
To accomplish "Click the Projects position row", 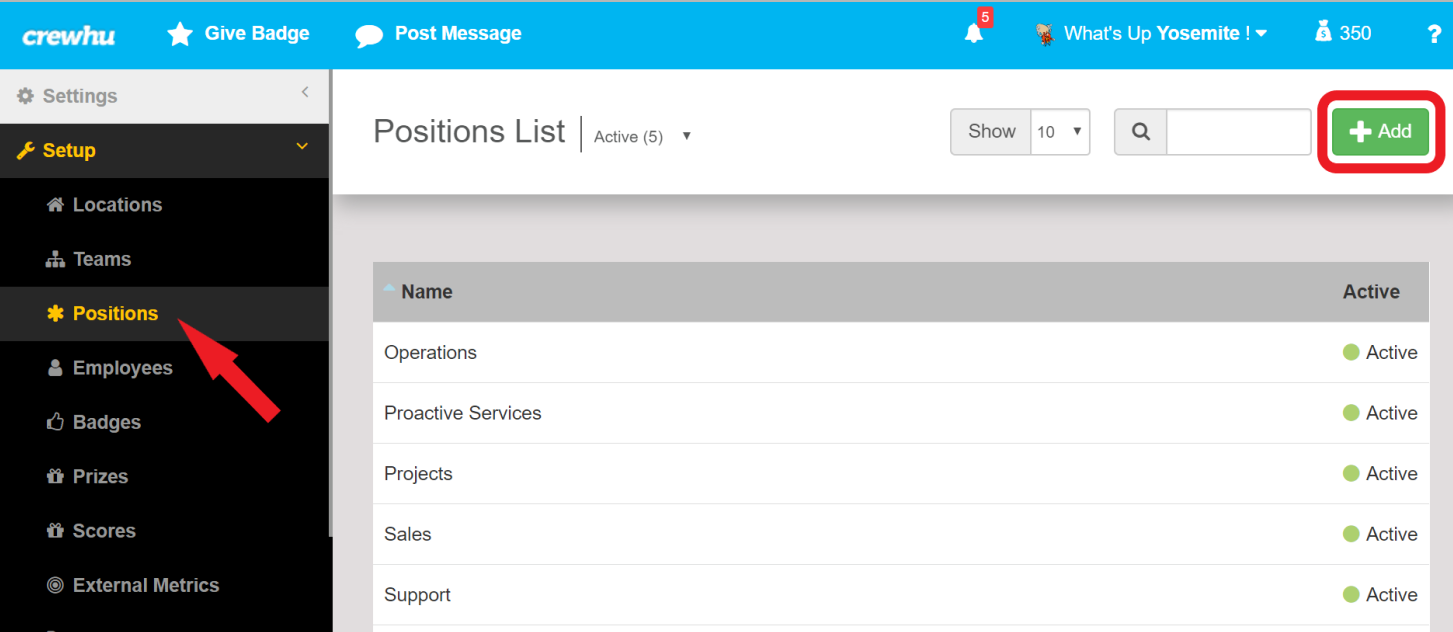I will 901,474.
